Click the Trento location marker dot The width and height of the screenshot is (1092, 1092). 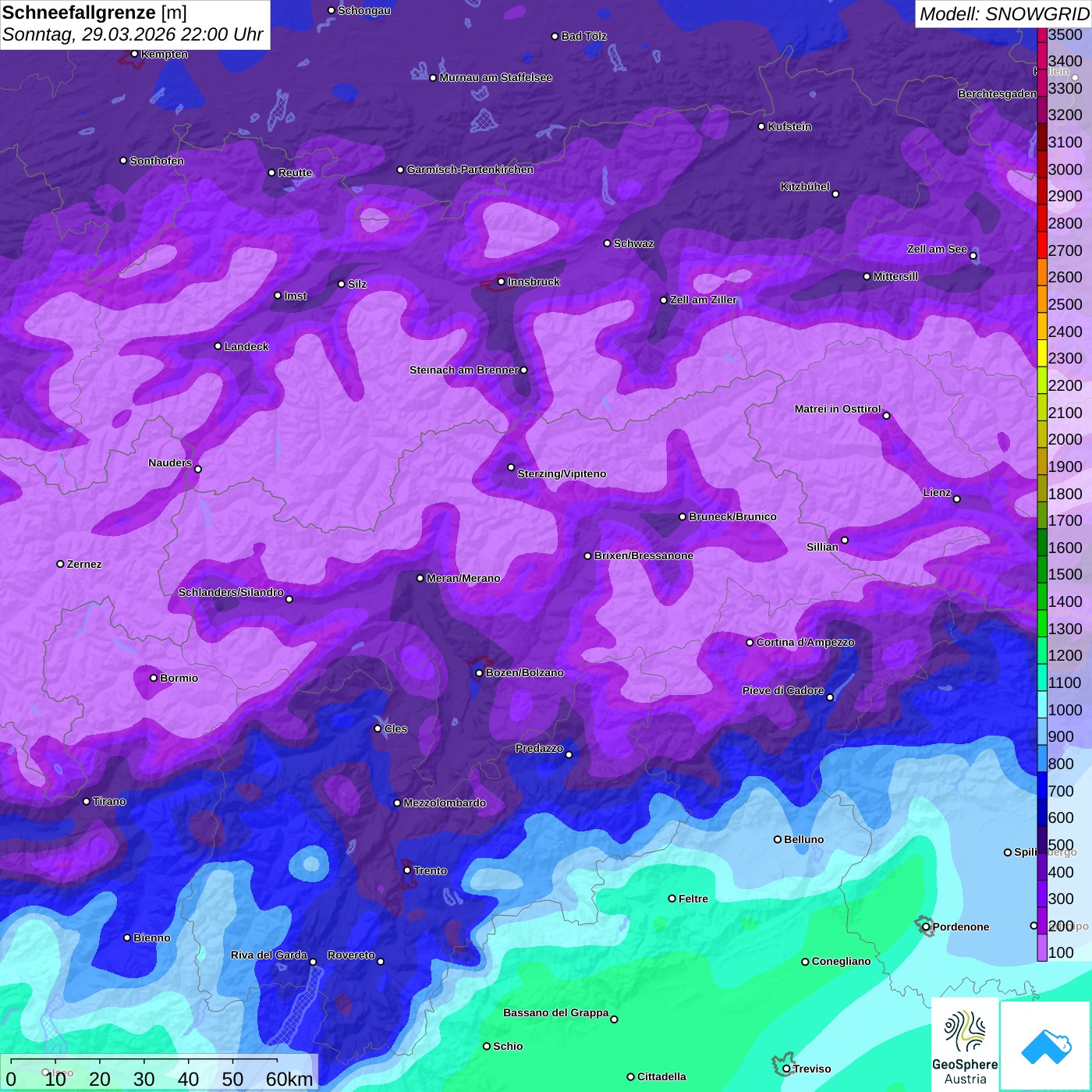coord(407,870)
